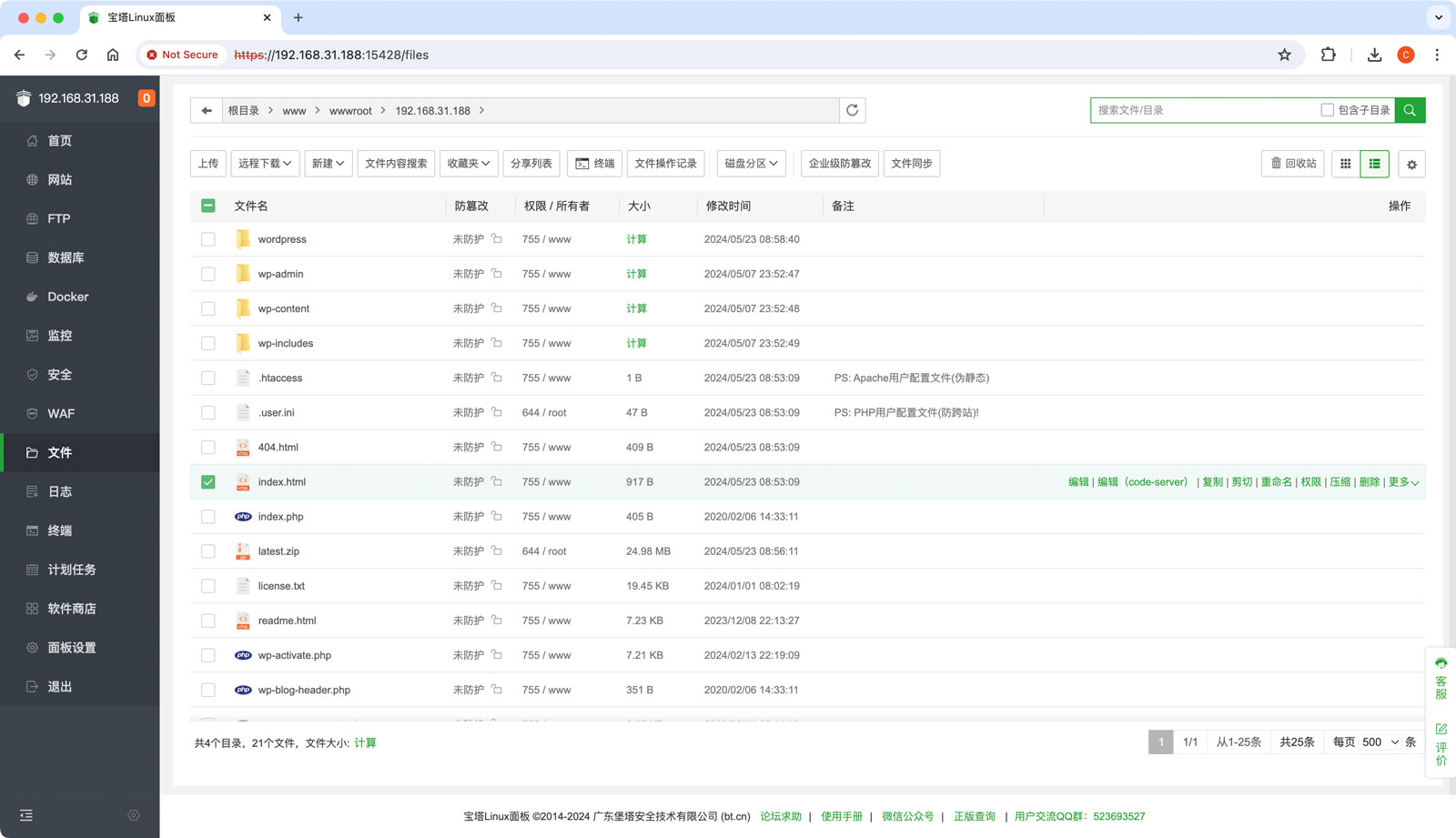Click the readme.html file name

[287, 621]
